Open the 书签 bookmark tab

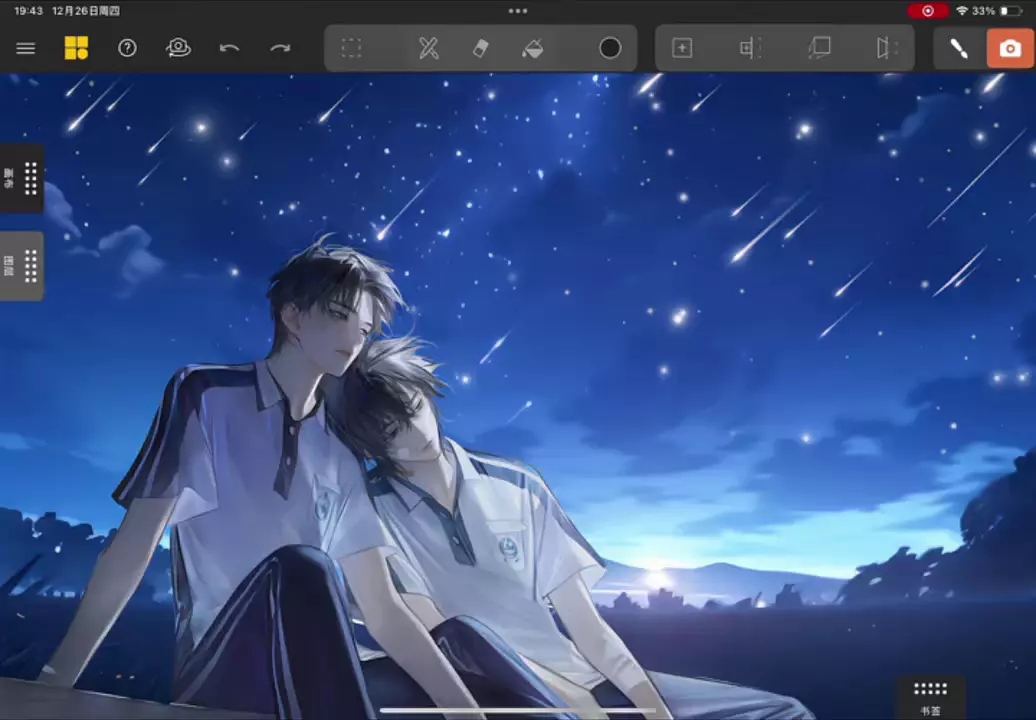coord(930,698)
